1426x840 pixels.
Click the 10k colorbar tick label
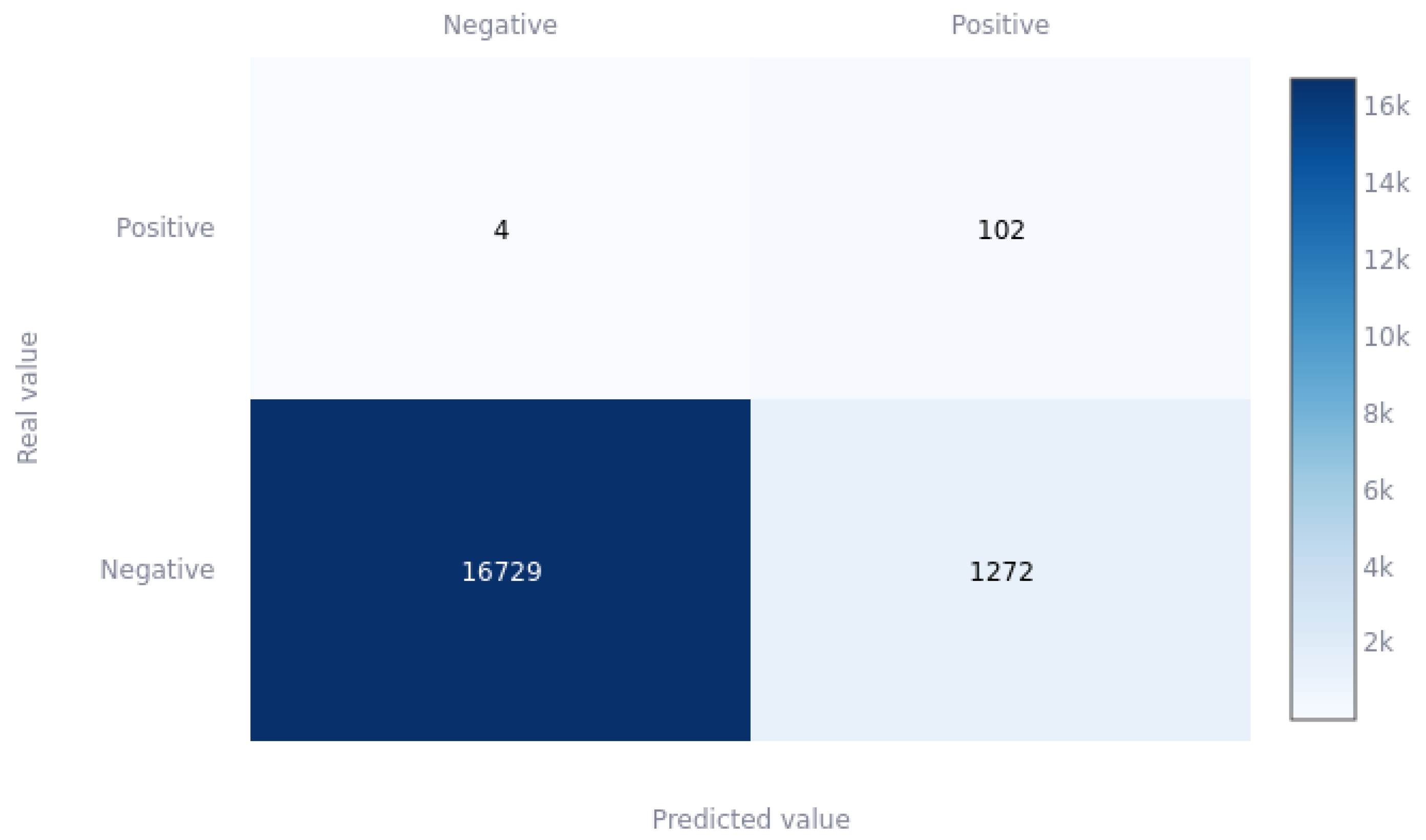(1386, 337)
